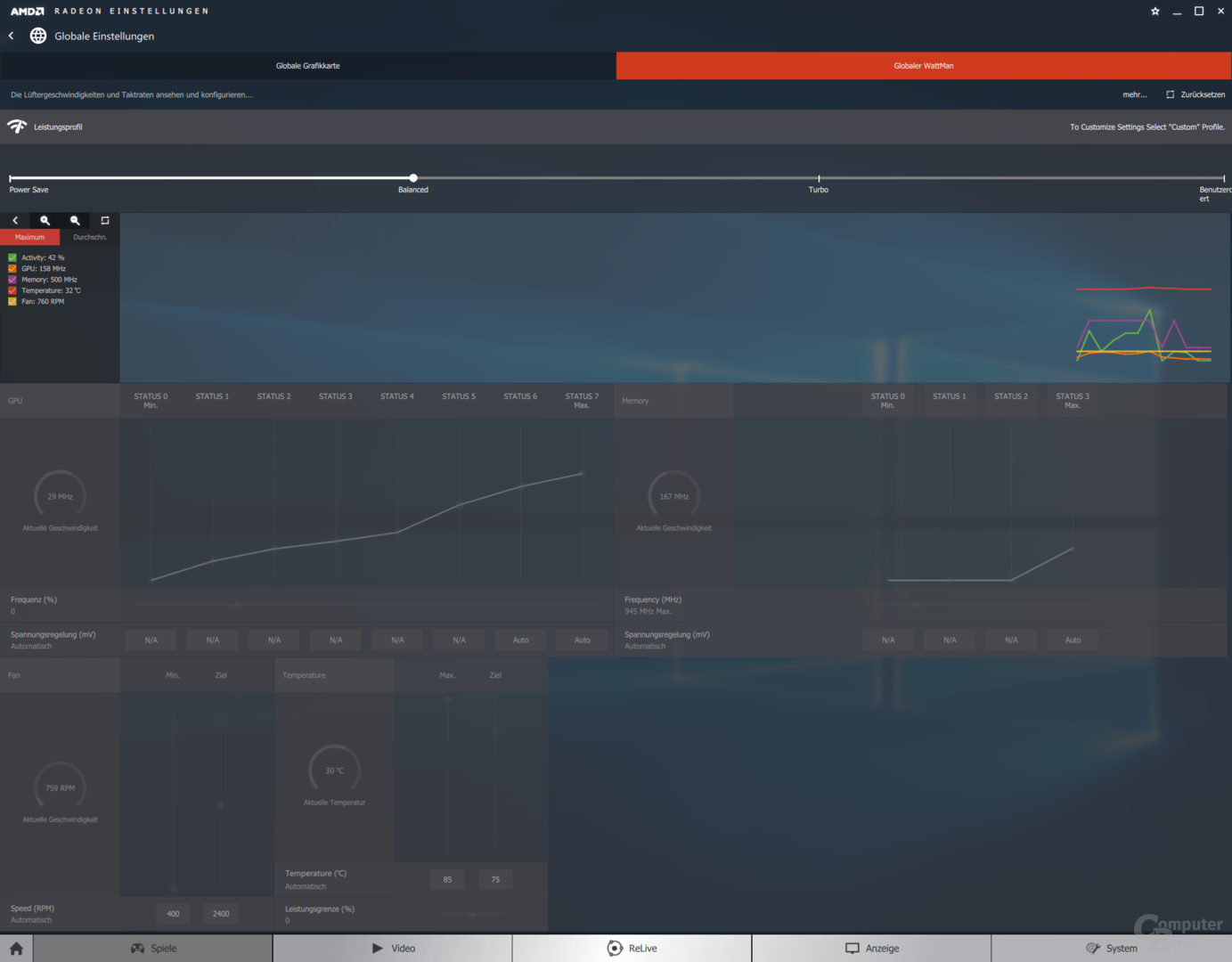This screenshot has width=1232, height=962.
Task: Go back with the header back arrow
Action: (11, 36)
